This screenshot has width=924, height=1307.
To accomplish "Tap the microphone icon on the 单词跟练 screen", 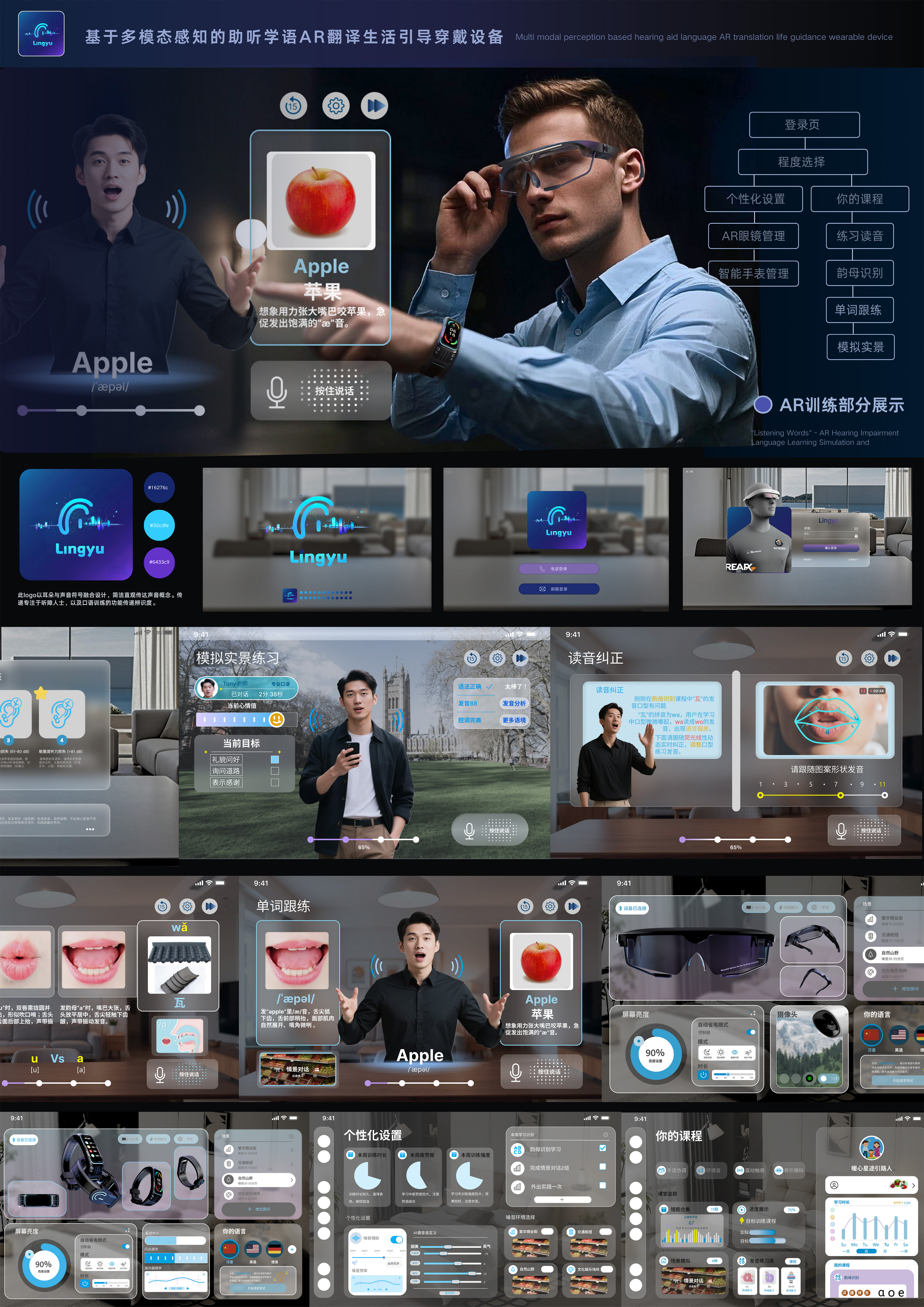I will tap(516, 1072).
